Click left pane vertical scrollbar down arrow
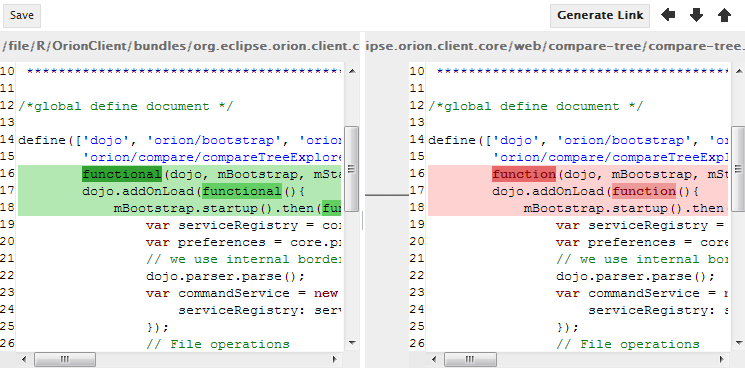Image resolution: width=745 pixels, height=374 pixels. [x=352, y=343]
